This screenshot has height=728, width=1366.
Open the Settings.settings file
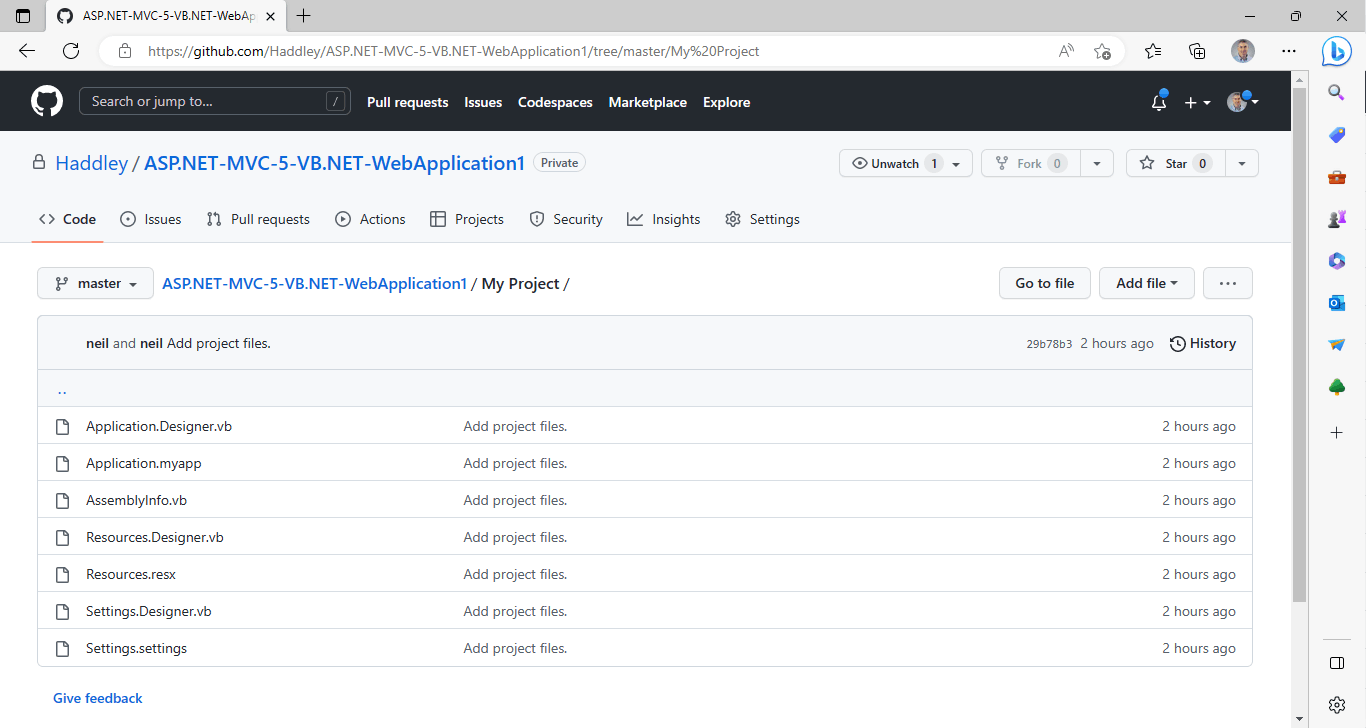point(136,648)
